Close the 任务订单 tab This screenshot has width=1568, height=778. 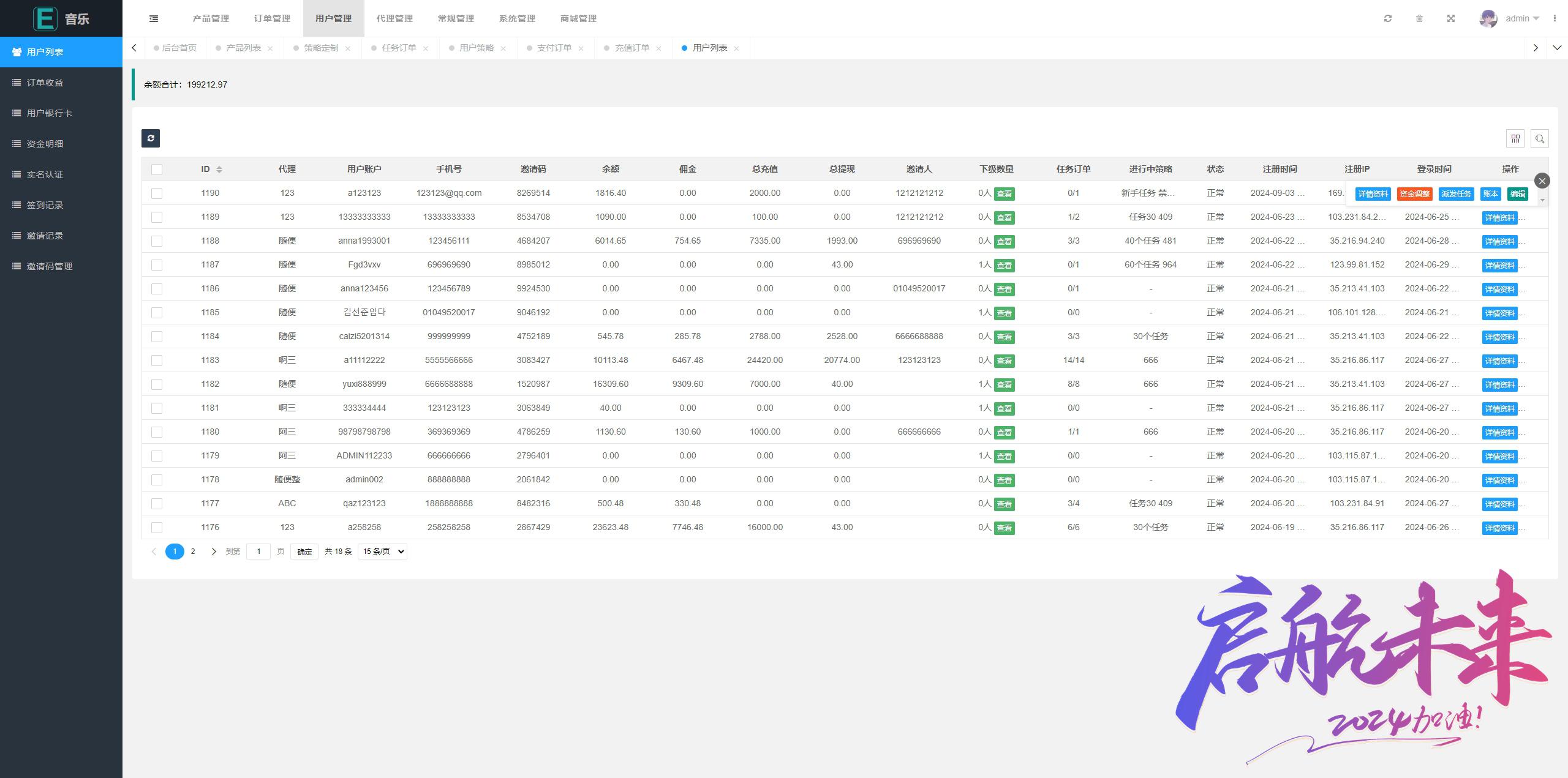(426, 48)
